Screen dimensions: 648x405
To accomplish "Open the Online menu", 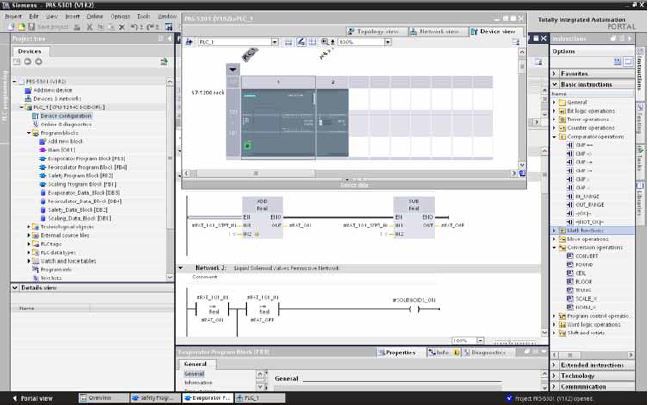I will click(95, 16).
